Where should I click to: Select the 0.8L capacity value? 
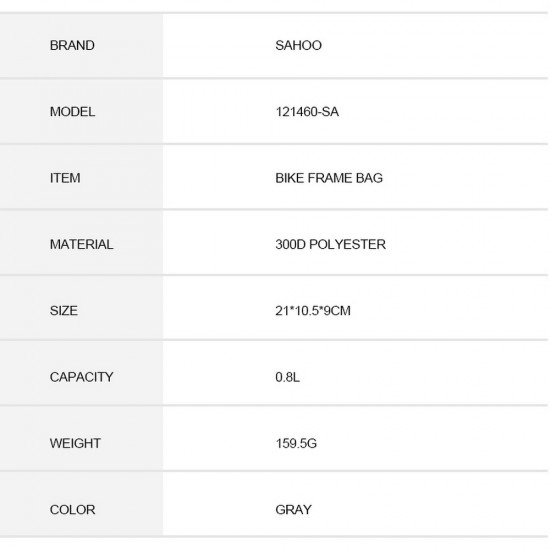[x=287, y=377]
